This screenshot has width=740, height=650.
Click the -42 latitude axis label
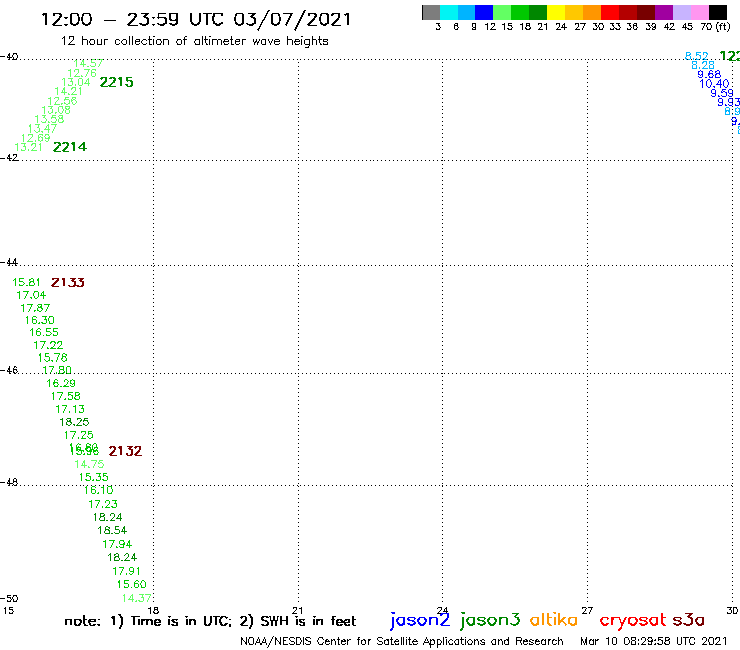click(x=9, y=157)
